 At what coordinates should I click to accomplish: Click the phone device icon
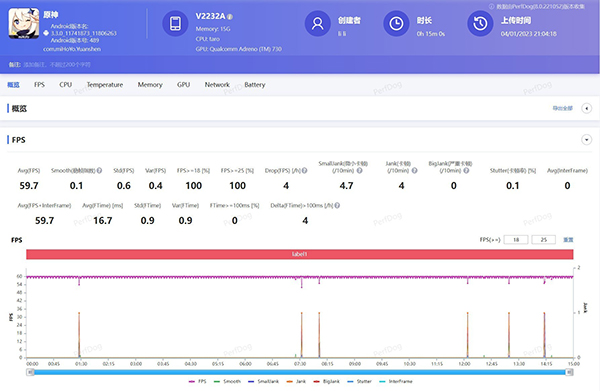pyautogui.click(x=175, y=23)
